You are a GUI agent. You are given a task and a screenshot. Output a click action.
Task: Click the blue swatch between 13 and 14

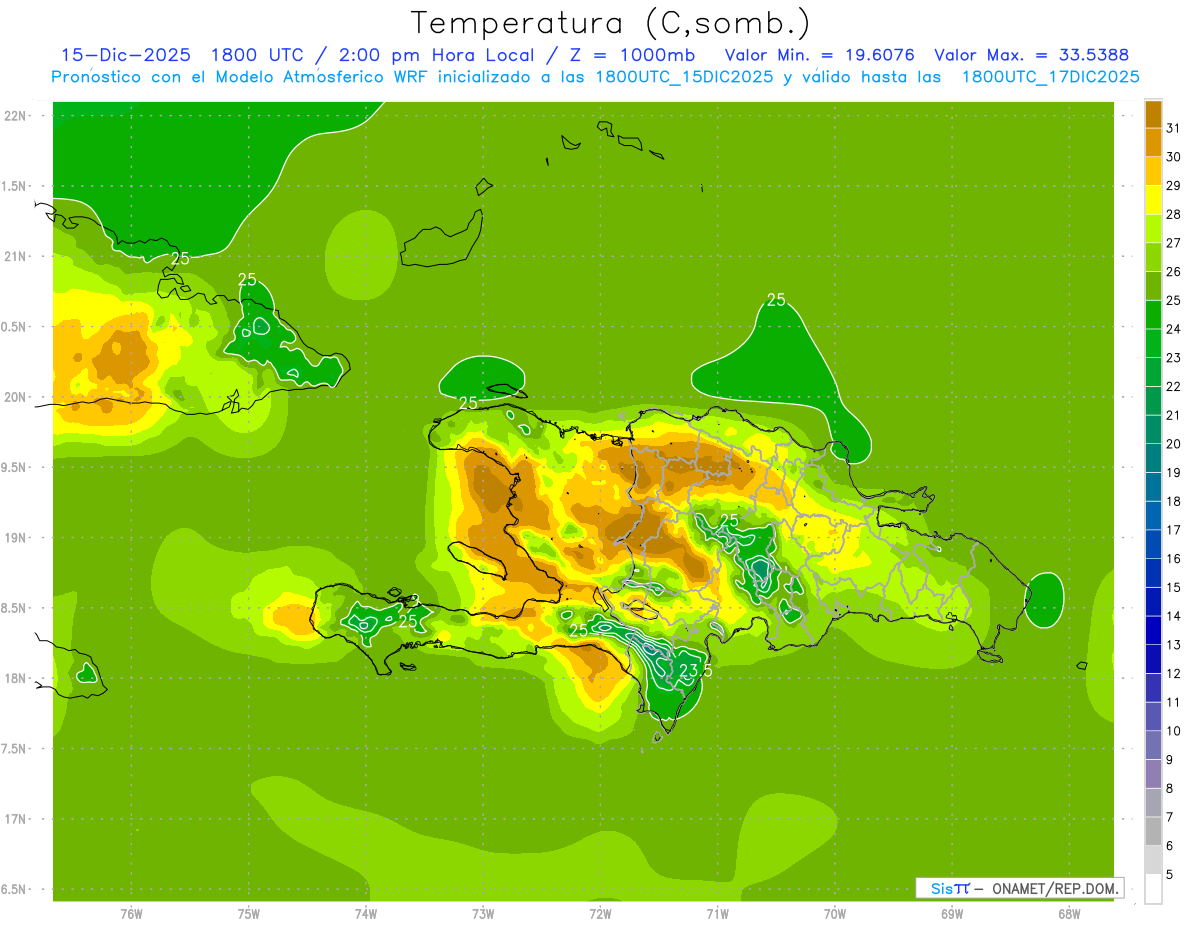(1153, 631)
